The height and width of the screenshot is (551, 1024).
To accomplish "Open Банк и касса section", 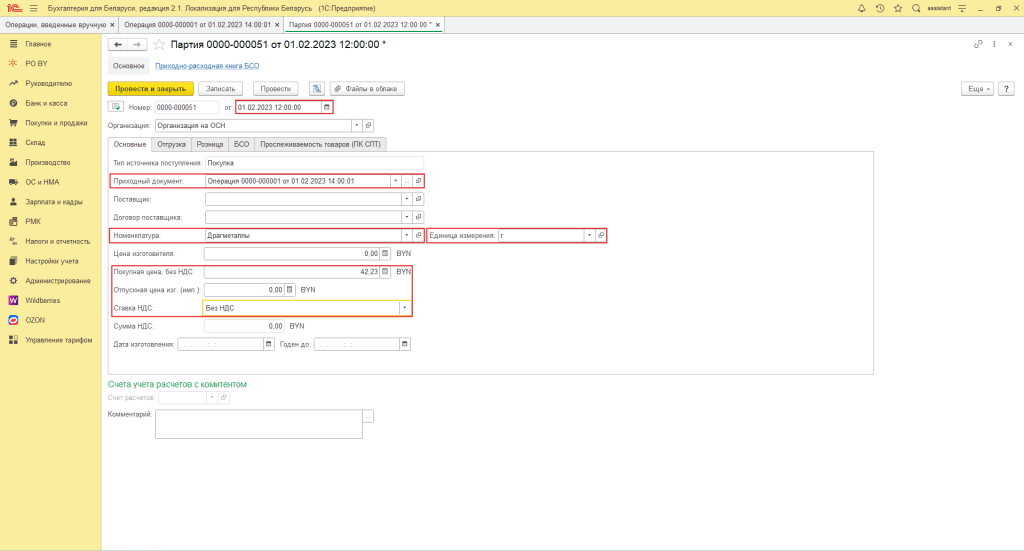I will pyautogui.click(x=47, y=103).
